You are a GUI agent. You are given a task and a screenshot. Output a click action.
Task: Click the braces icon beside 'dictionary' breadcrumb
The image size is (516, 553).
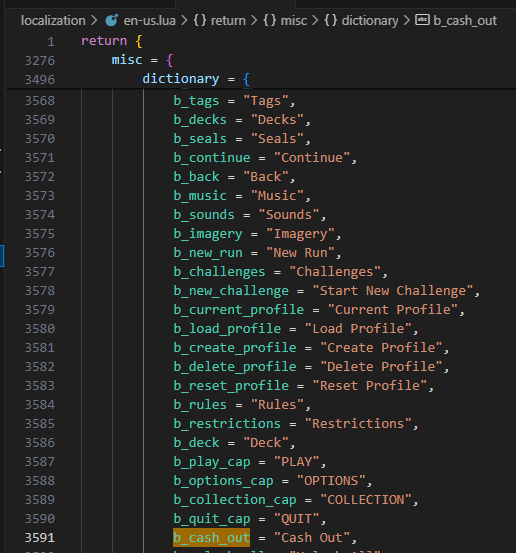[330, 20]
